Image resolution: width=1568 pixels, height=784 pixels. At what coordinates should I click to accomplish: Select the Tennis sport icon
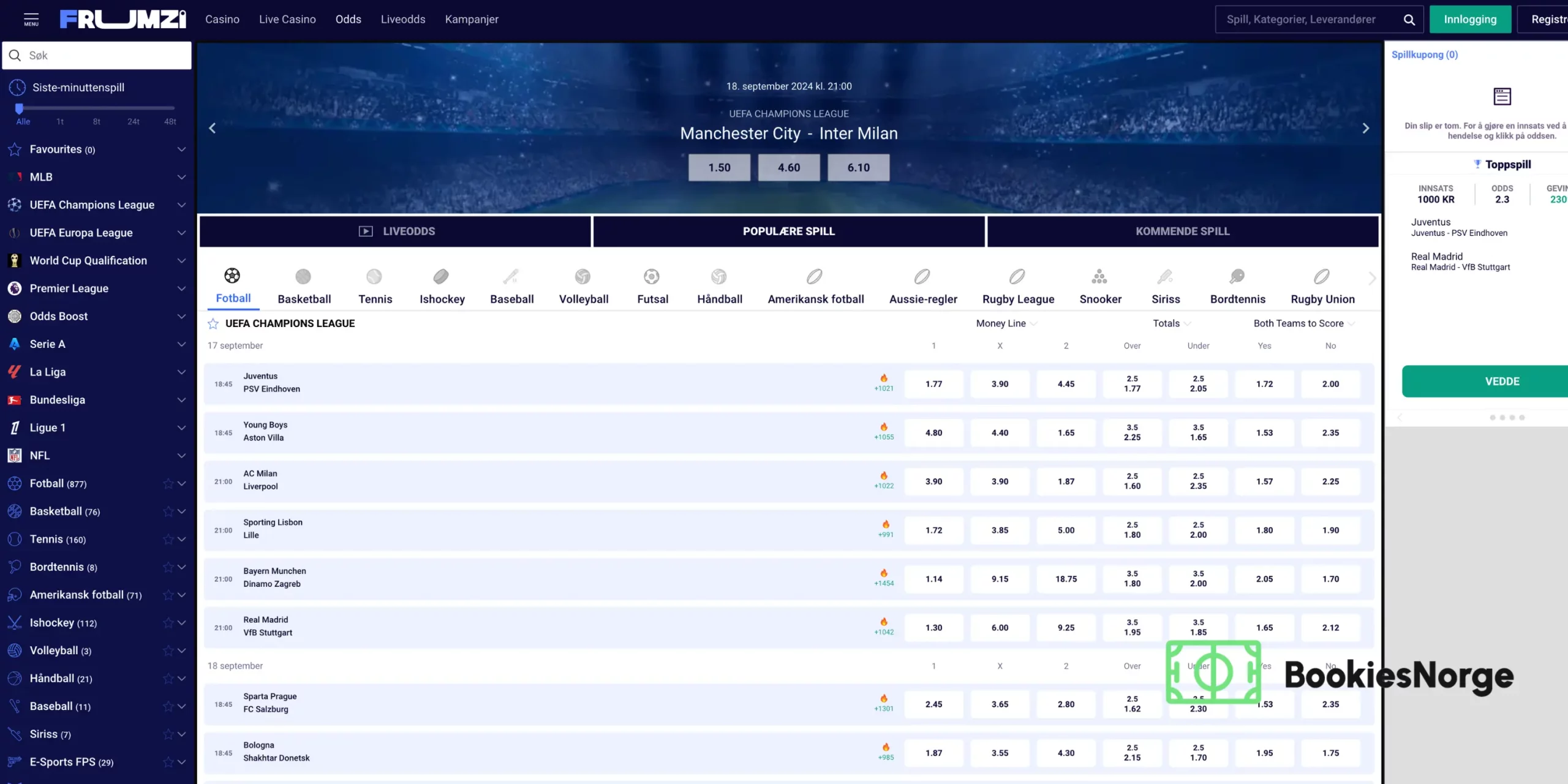(x=374, y=277)
